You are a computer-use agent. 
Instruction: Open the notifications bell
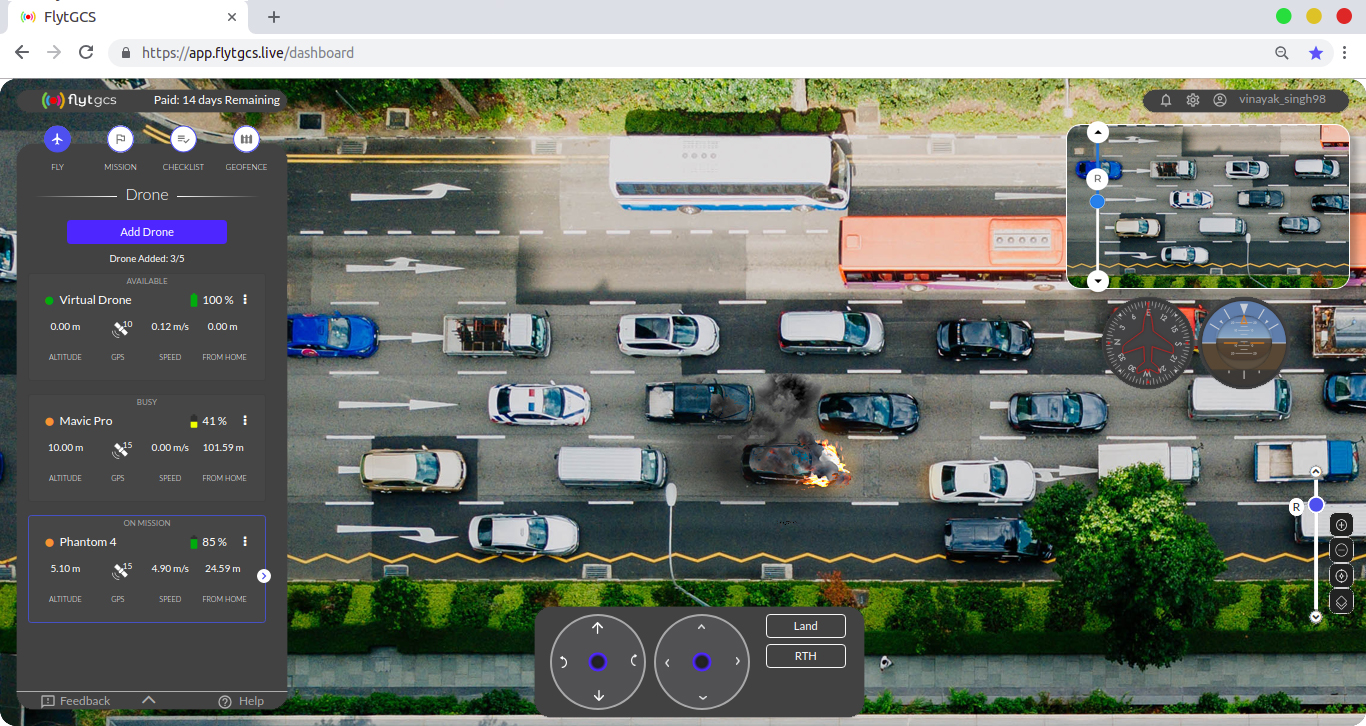[1166, 100]
